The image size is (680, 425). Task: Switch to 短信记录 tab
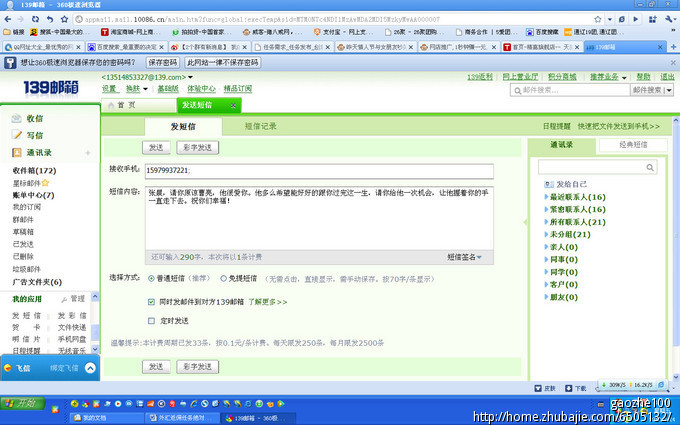(x=261, y=126)
